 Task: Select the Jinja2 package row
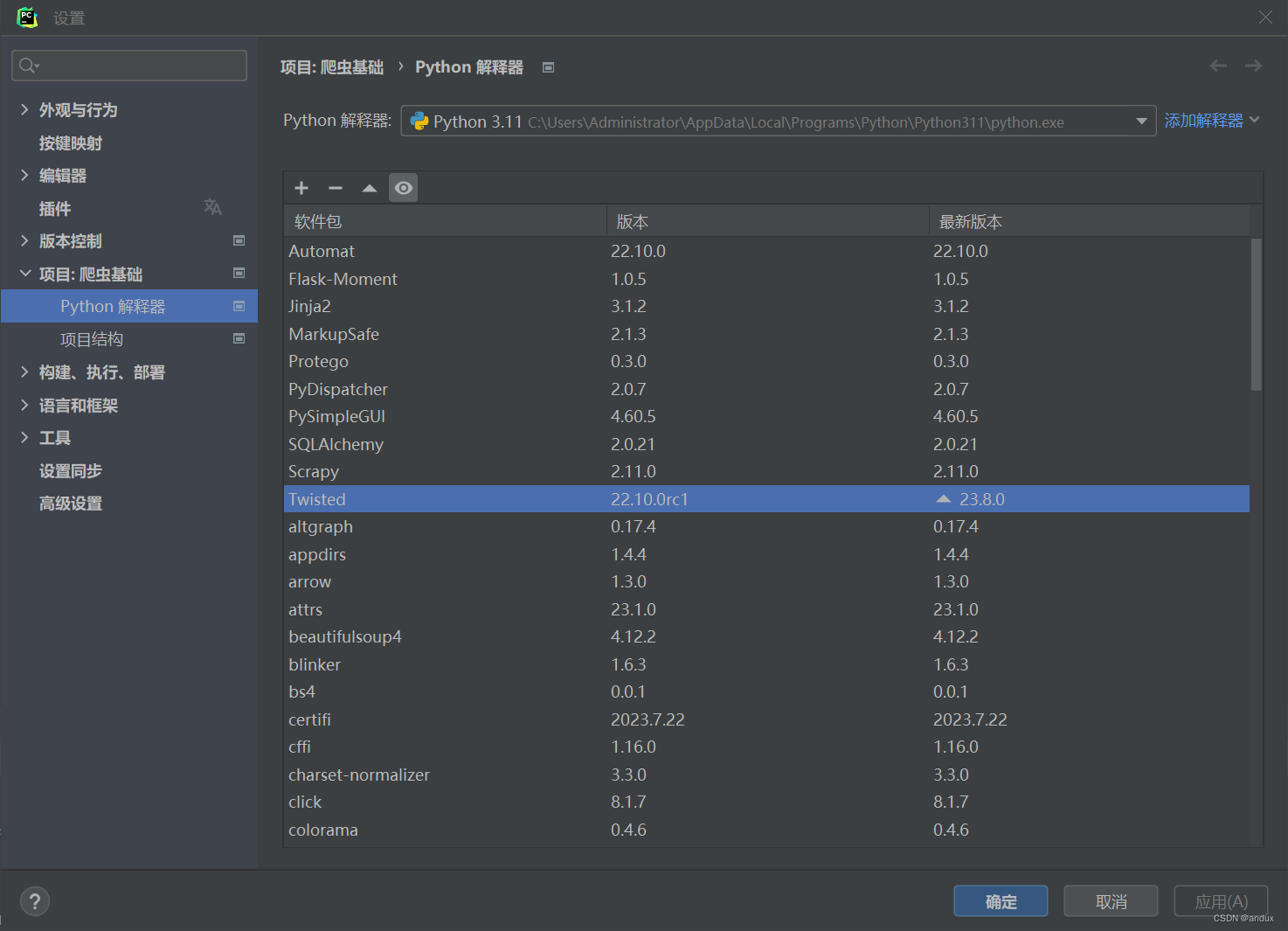point(767,306)
